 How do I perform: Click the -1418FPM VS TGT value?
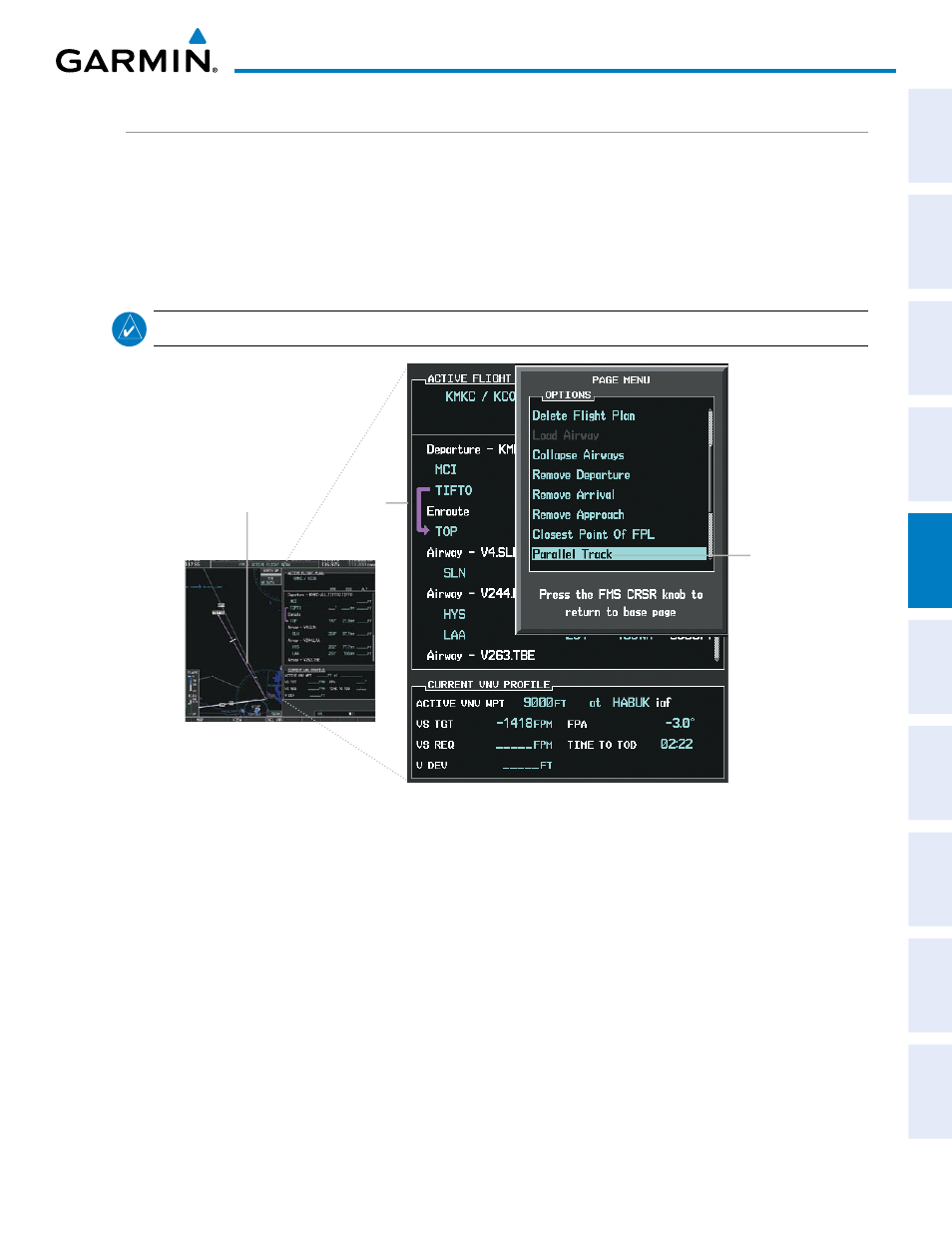(524, 724)
